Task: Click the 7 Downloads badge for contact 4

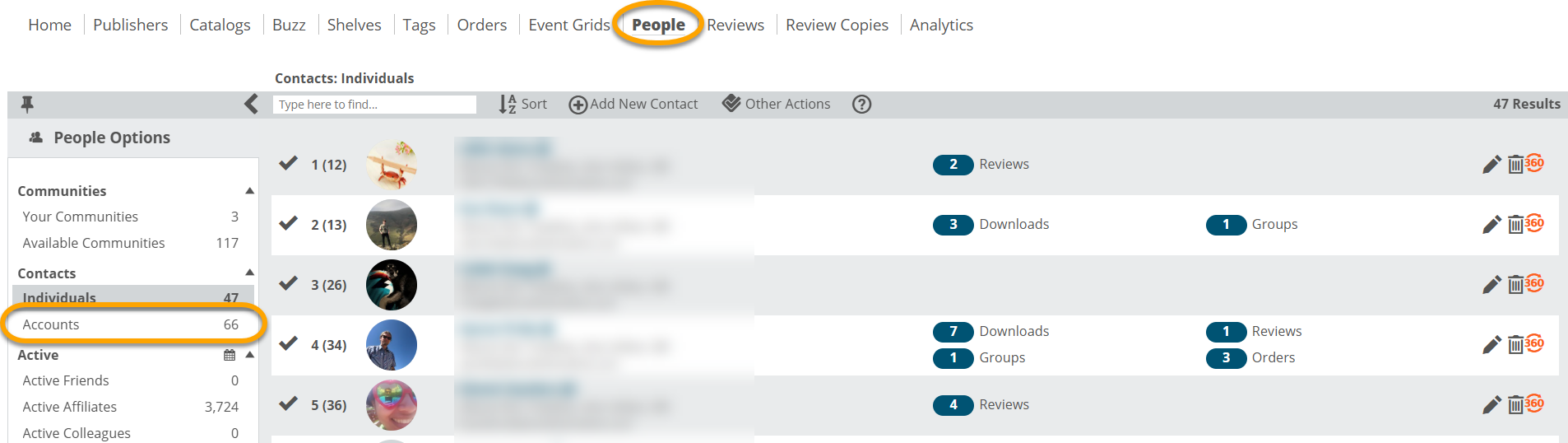Action: point(991,331)
